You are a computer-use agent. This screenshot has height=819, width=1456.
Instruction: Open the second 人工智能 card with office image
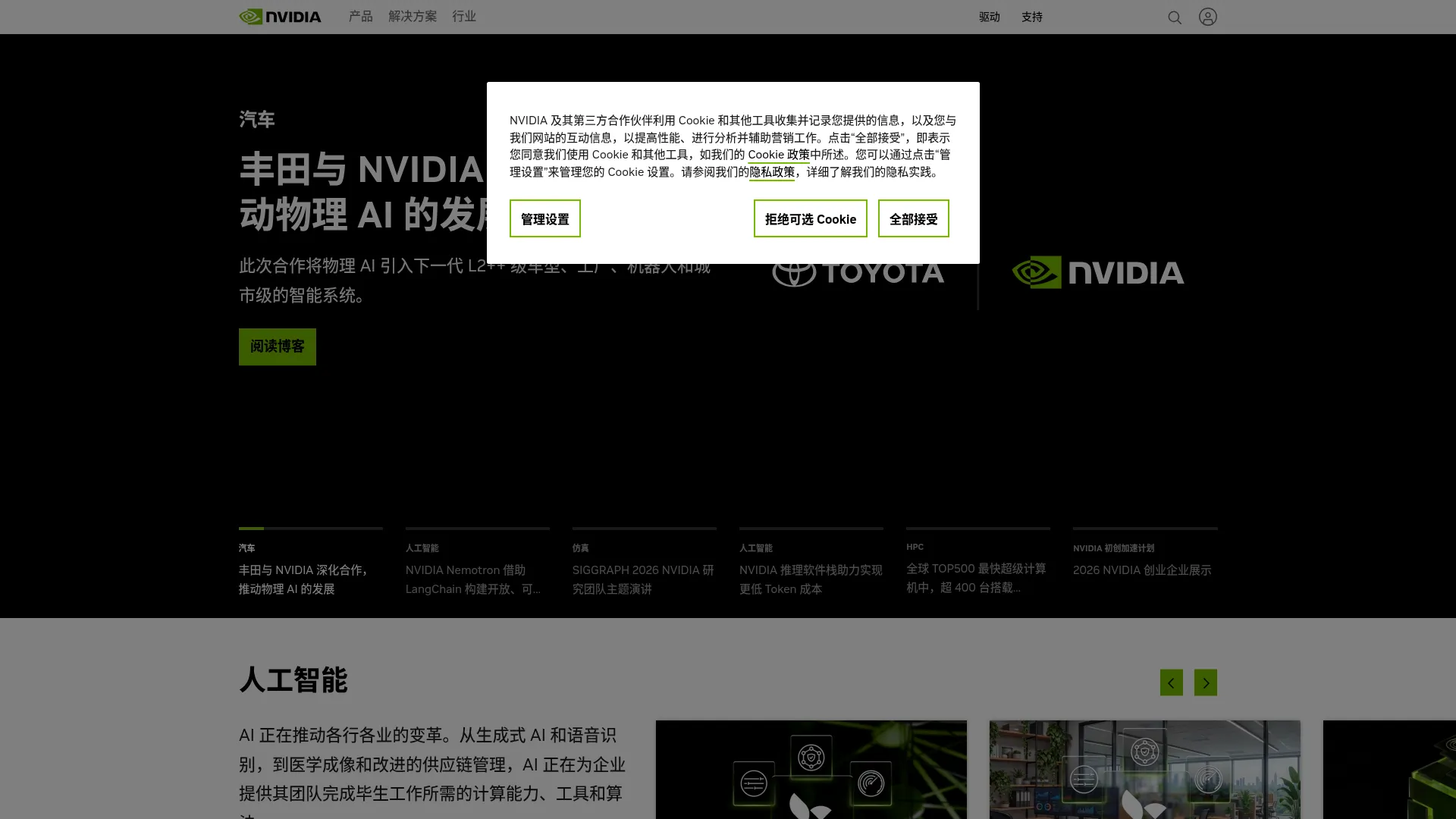[1145, 770]
